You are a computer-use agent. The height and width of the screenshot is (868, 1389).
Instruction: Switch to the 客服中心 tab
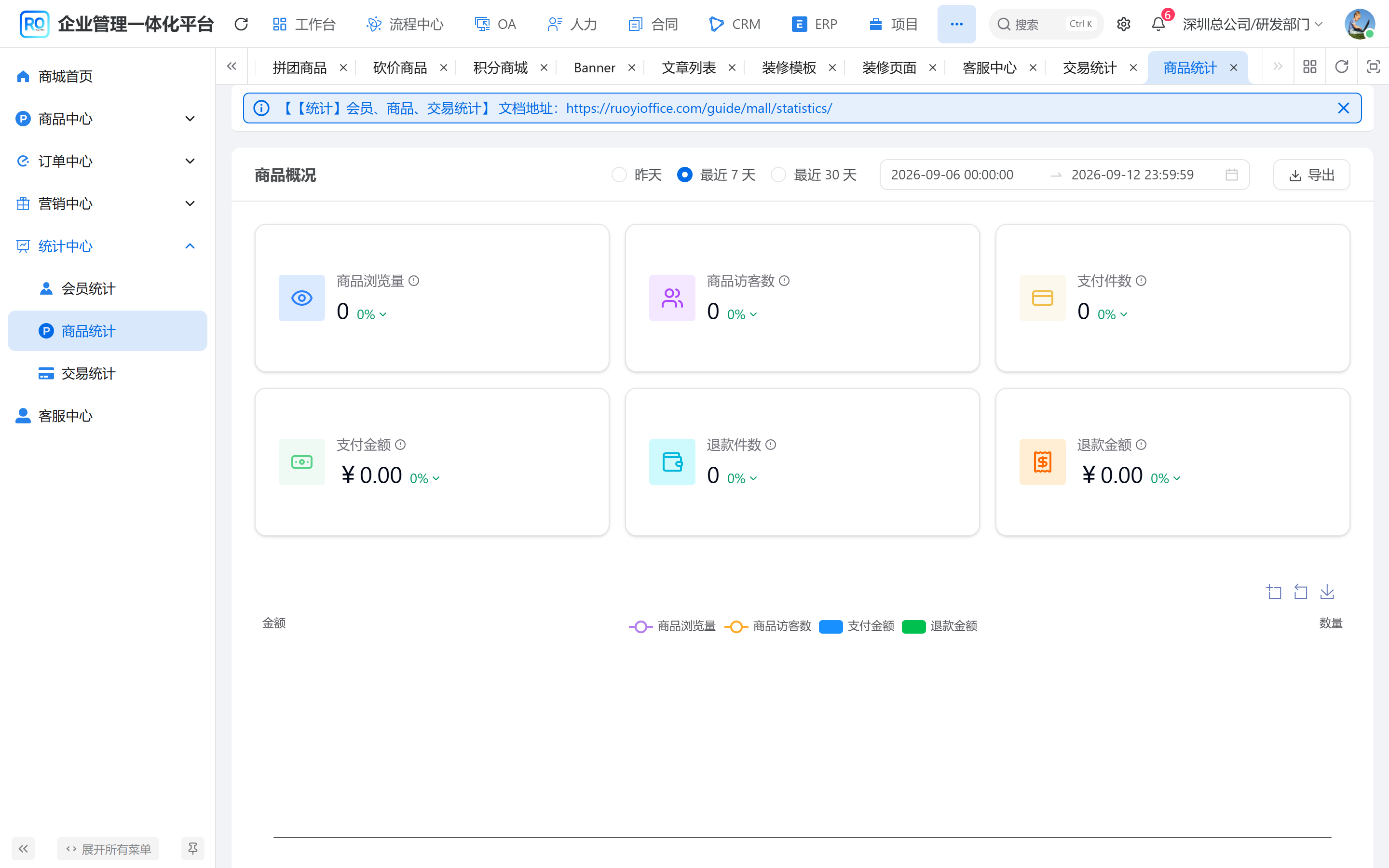[x=989, y=68]
